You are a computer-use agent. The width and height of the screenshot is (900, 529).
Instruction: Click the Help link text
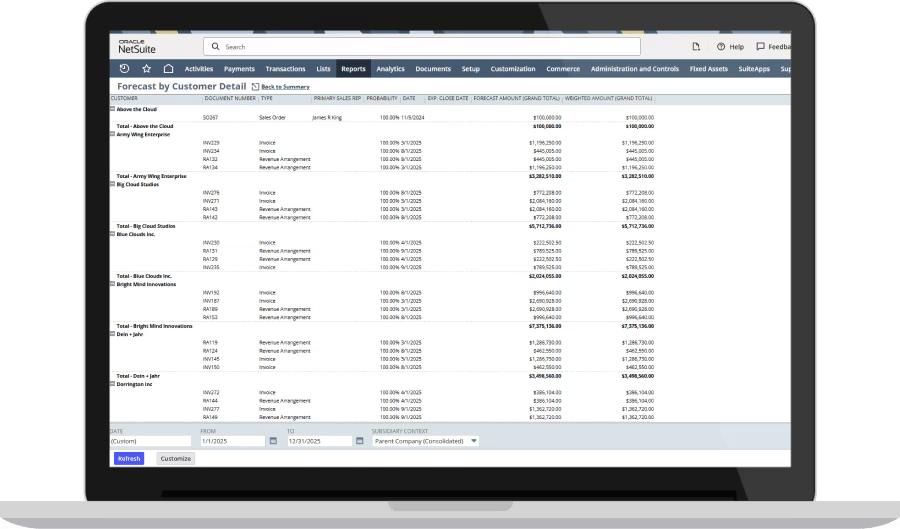(x=736, y=47)
